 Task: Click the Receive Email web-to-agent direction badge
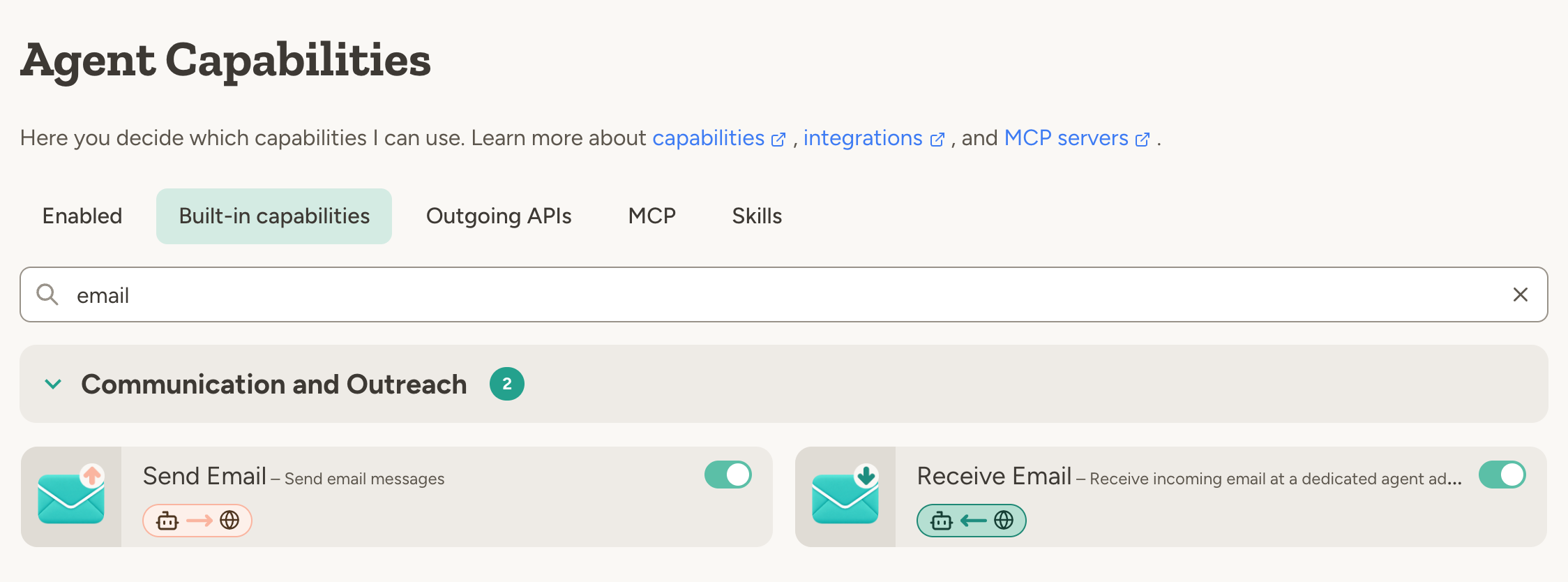point(972,521)
